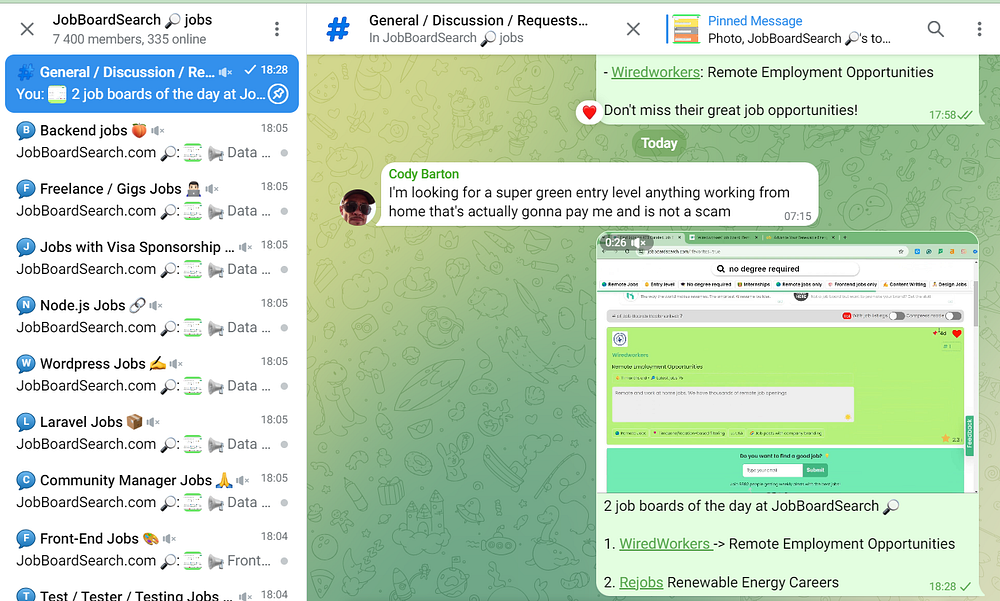Open the Front-End Jobs topic

click(152, 549)
